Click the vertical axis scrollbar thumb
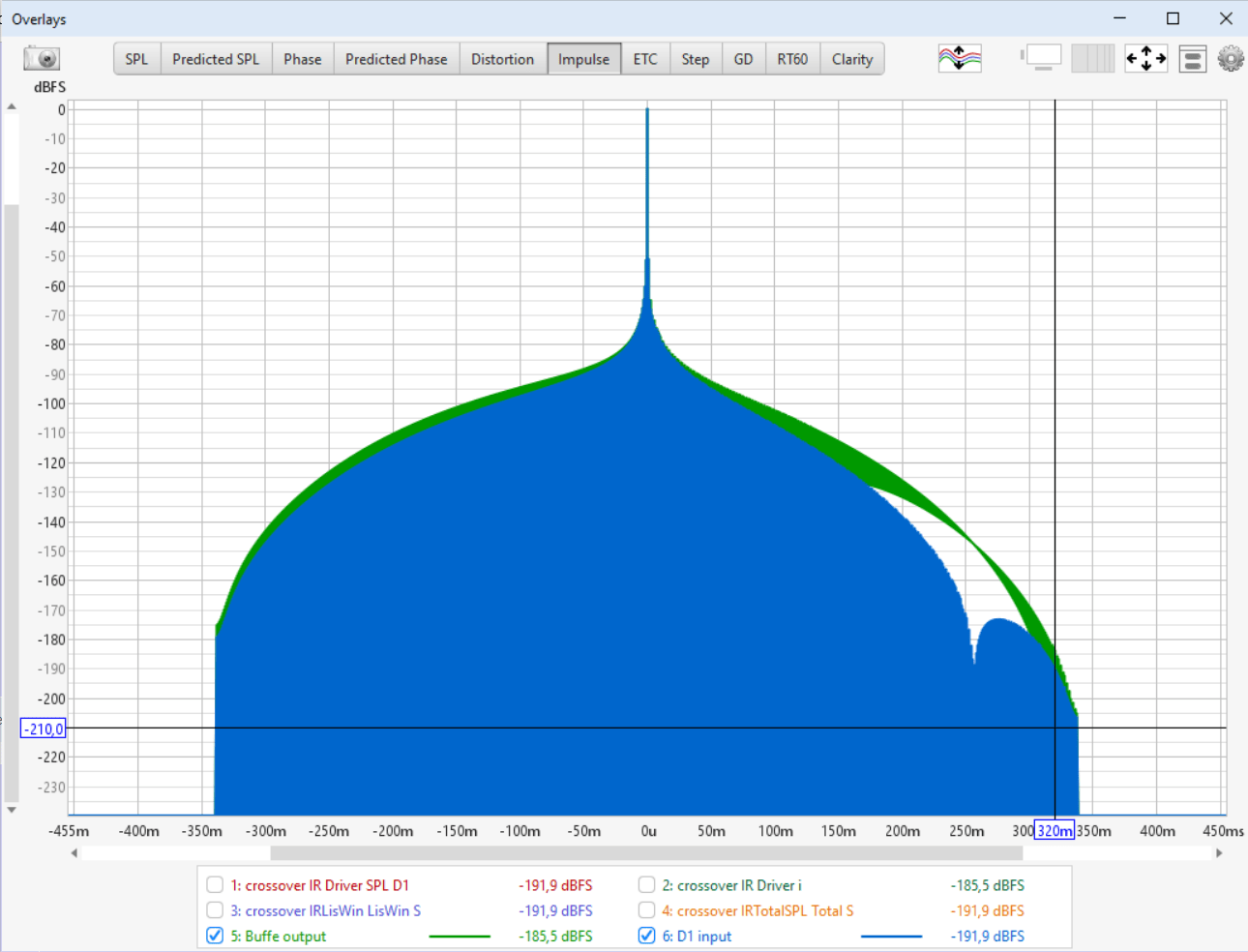 (12, 503)
